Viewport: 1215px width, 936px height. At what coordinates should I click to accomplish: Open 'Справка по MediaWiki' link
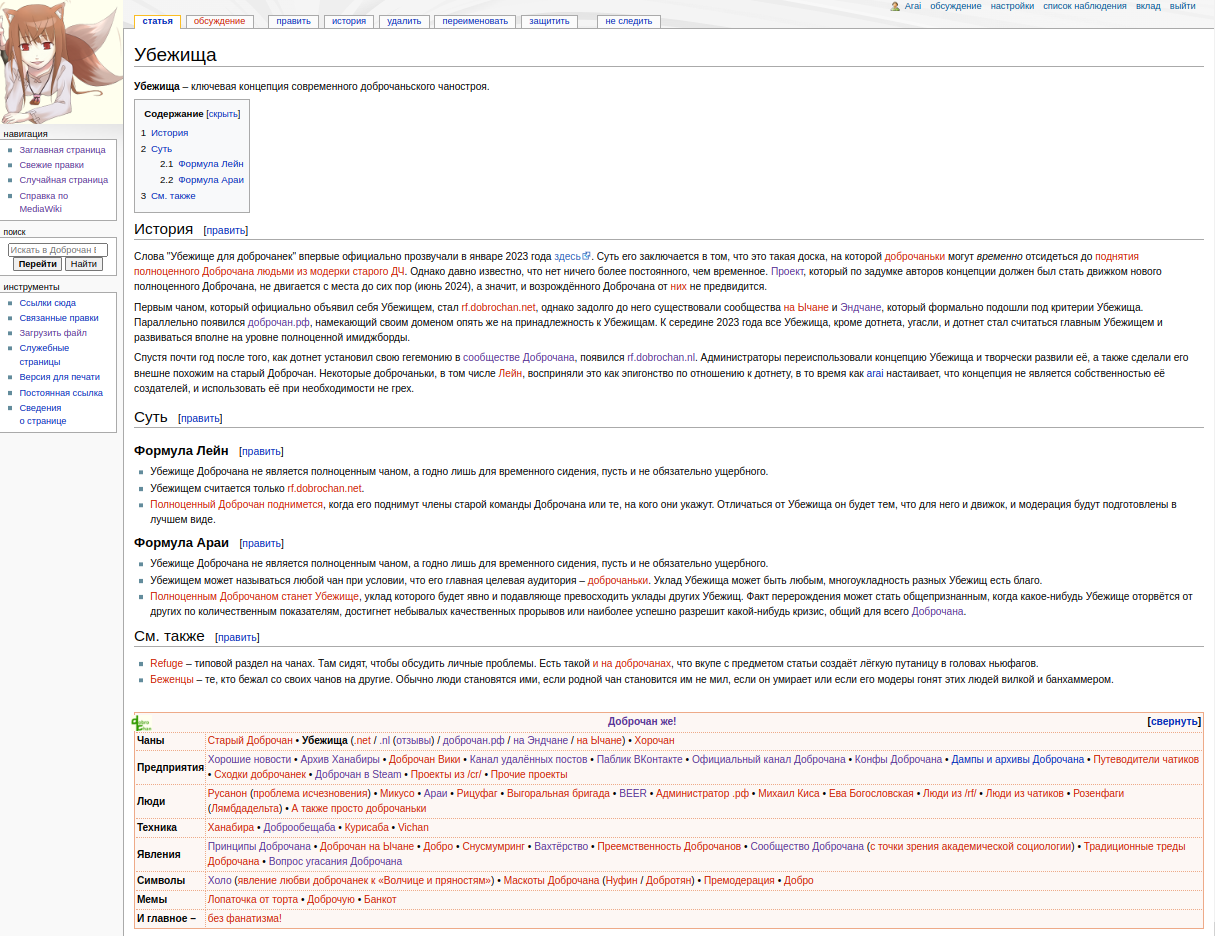click(x=43, y=202)
